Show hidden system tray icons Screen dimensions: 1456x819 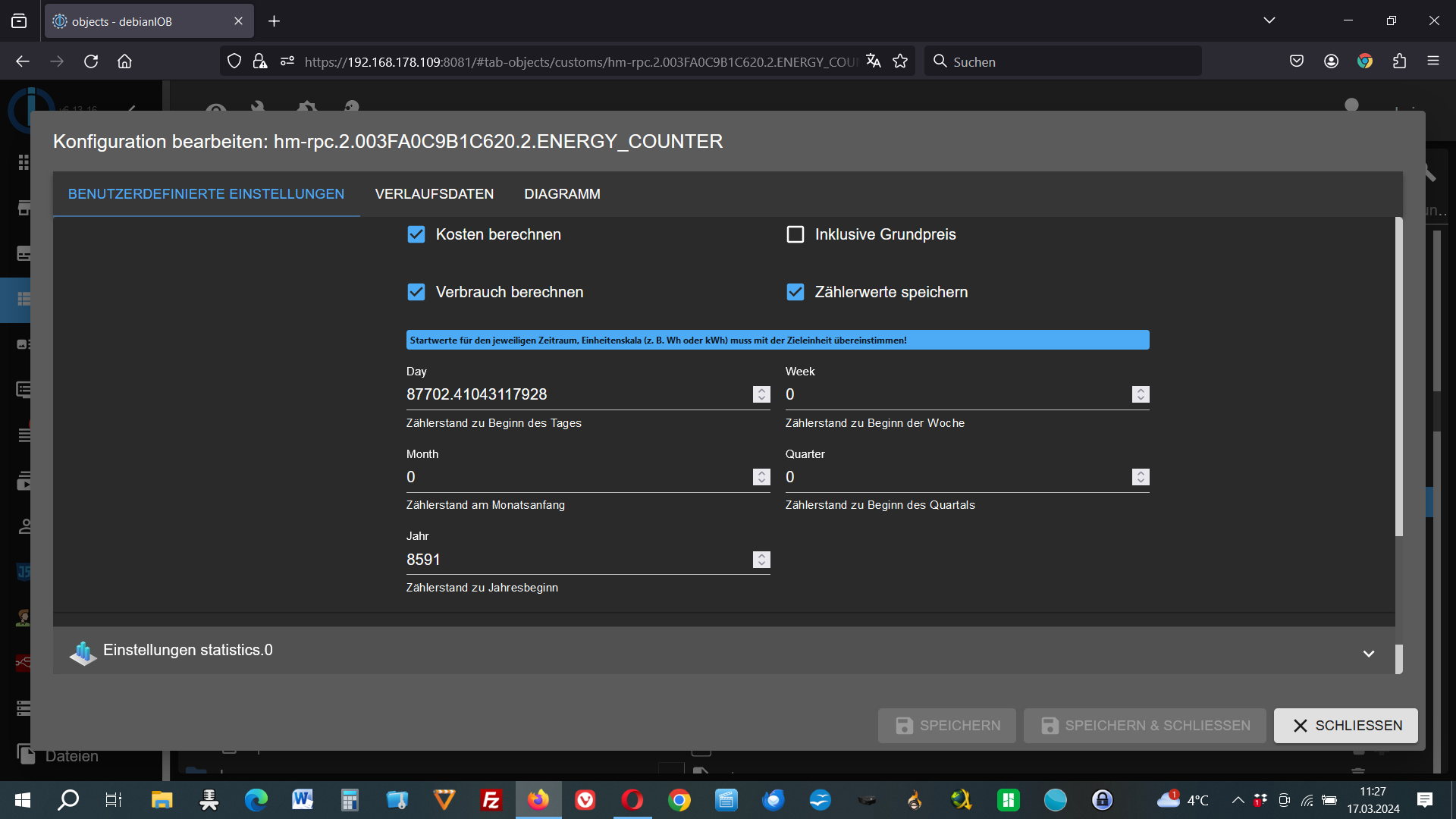[1238, 800]
